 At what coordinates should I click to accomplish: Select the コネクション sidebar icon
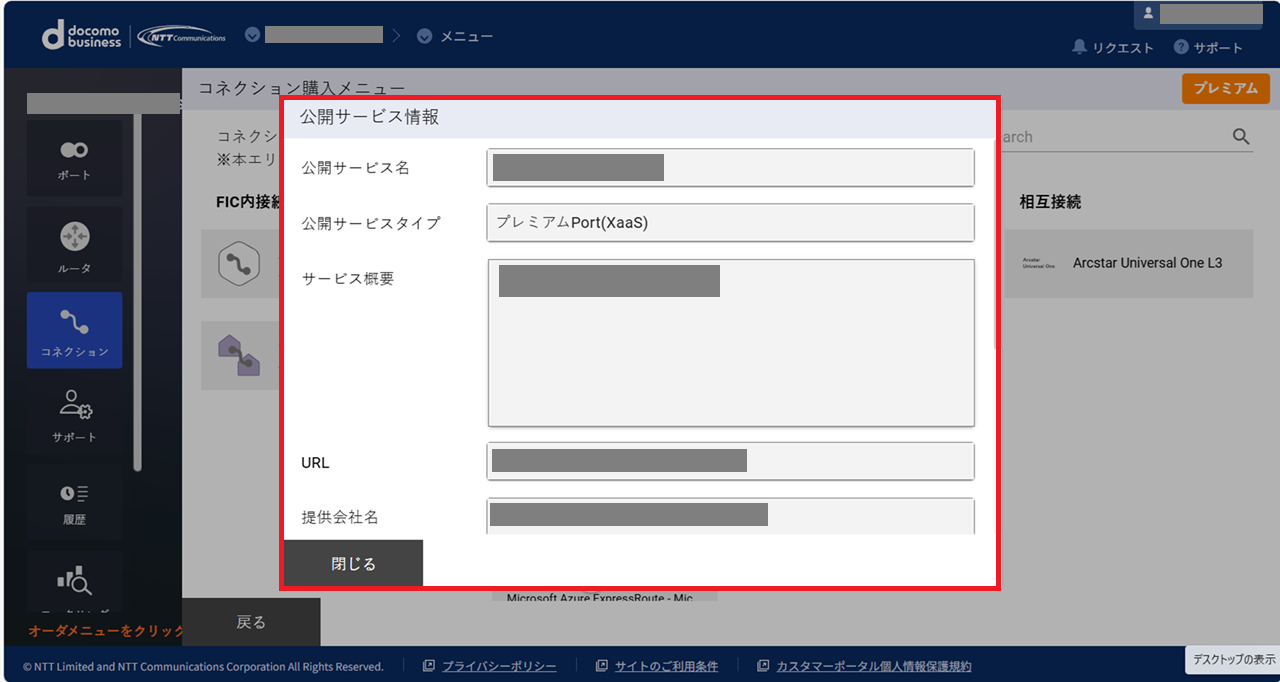(74, 330)
